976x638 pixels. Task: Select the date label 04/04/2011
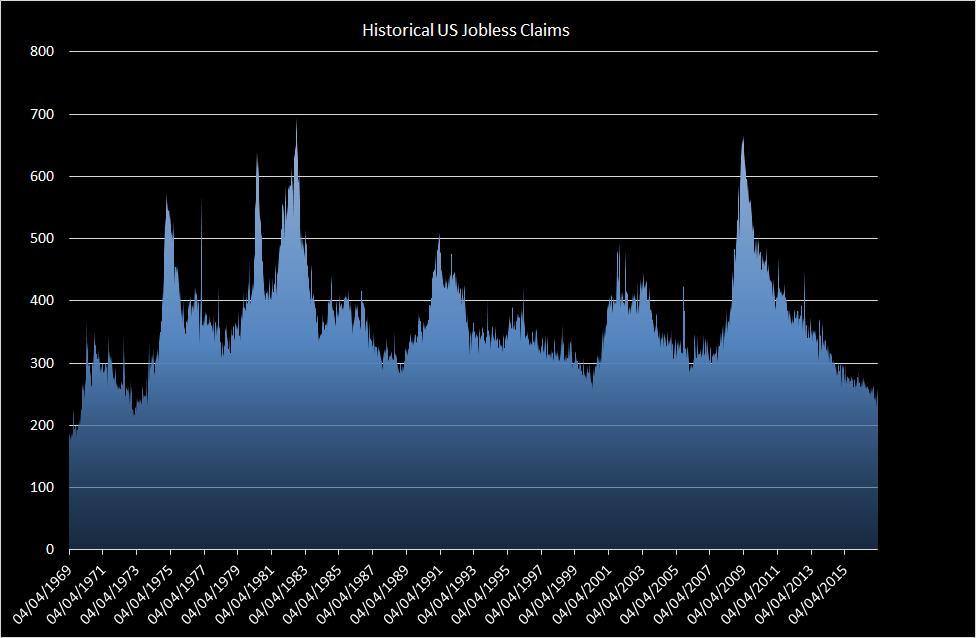click(749, 593)
